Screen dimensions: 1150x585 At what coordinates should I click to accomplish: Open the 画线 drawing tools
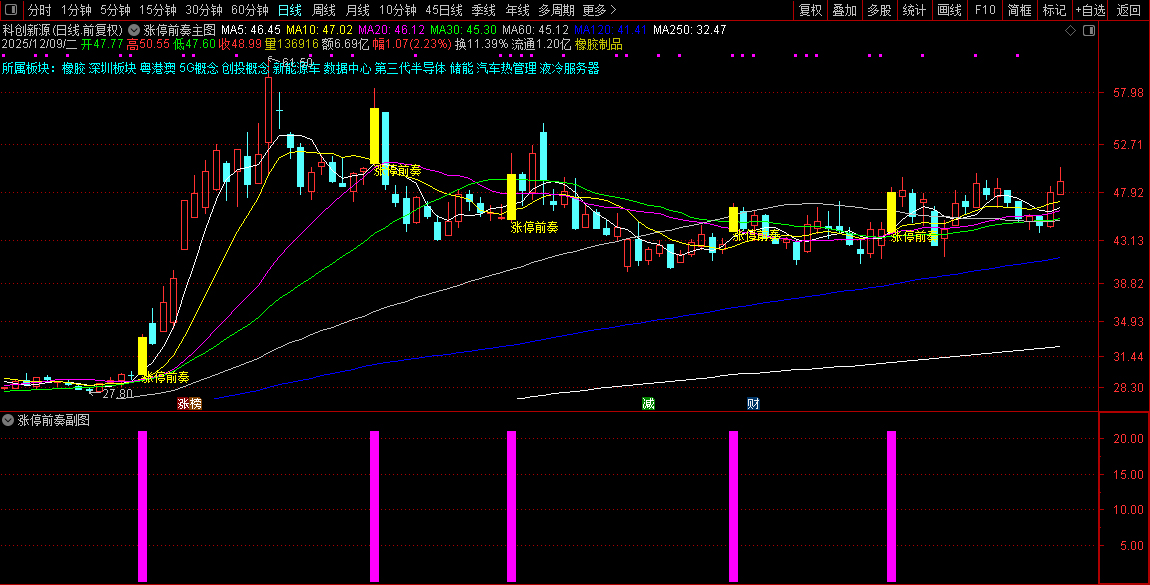pyautogui.click(x=949, y=10)
